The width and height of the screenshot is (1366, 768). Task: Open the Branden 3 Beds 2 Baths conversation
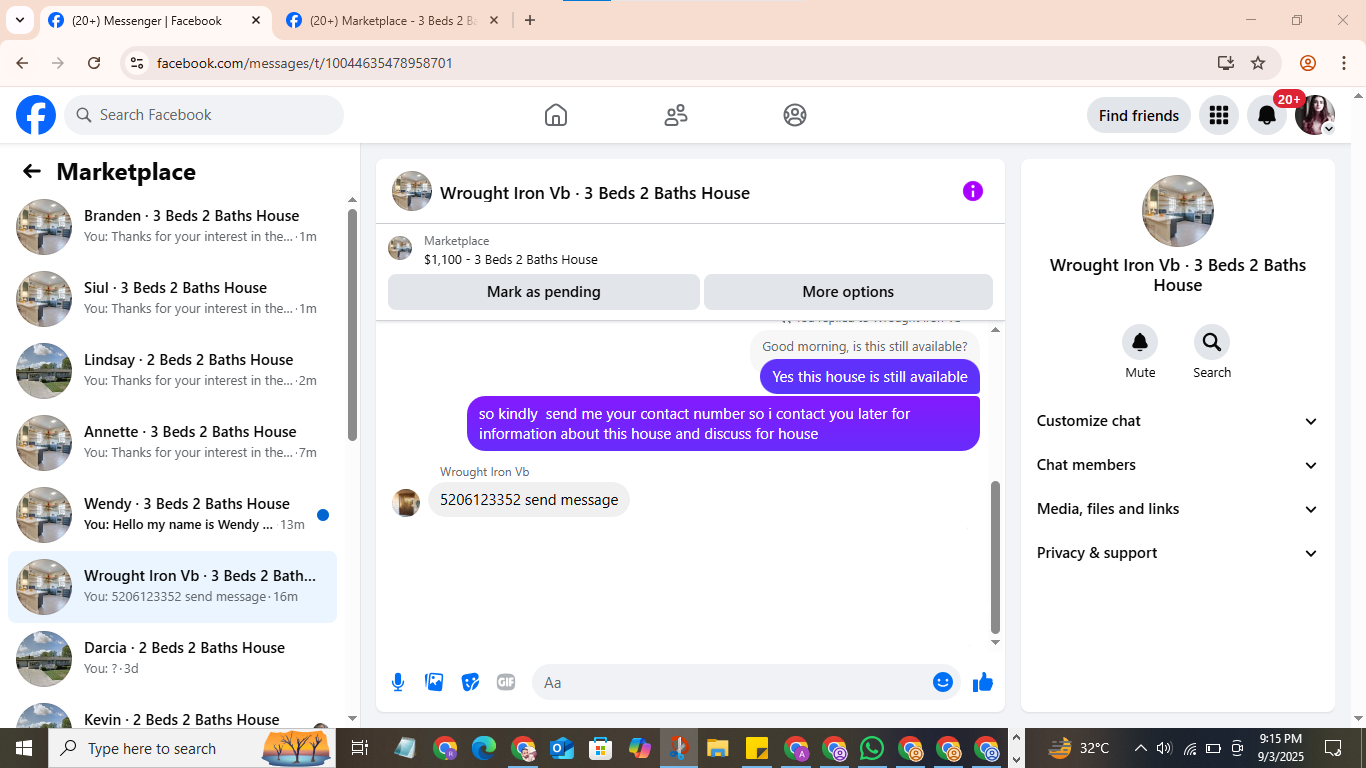172,227
